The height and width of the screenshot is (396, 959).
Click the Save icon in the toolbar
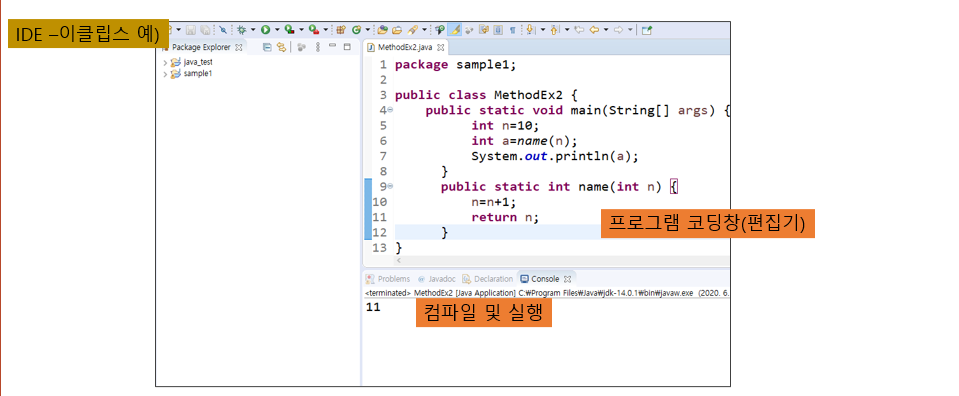(191, 29)
